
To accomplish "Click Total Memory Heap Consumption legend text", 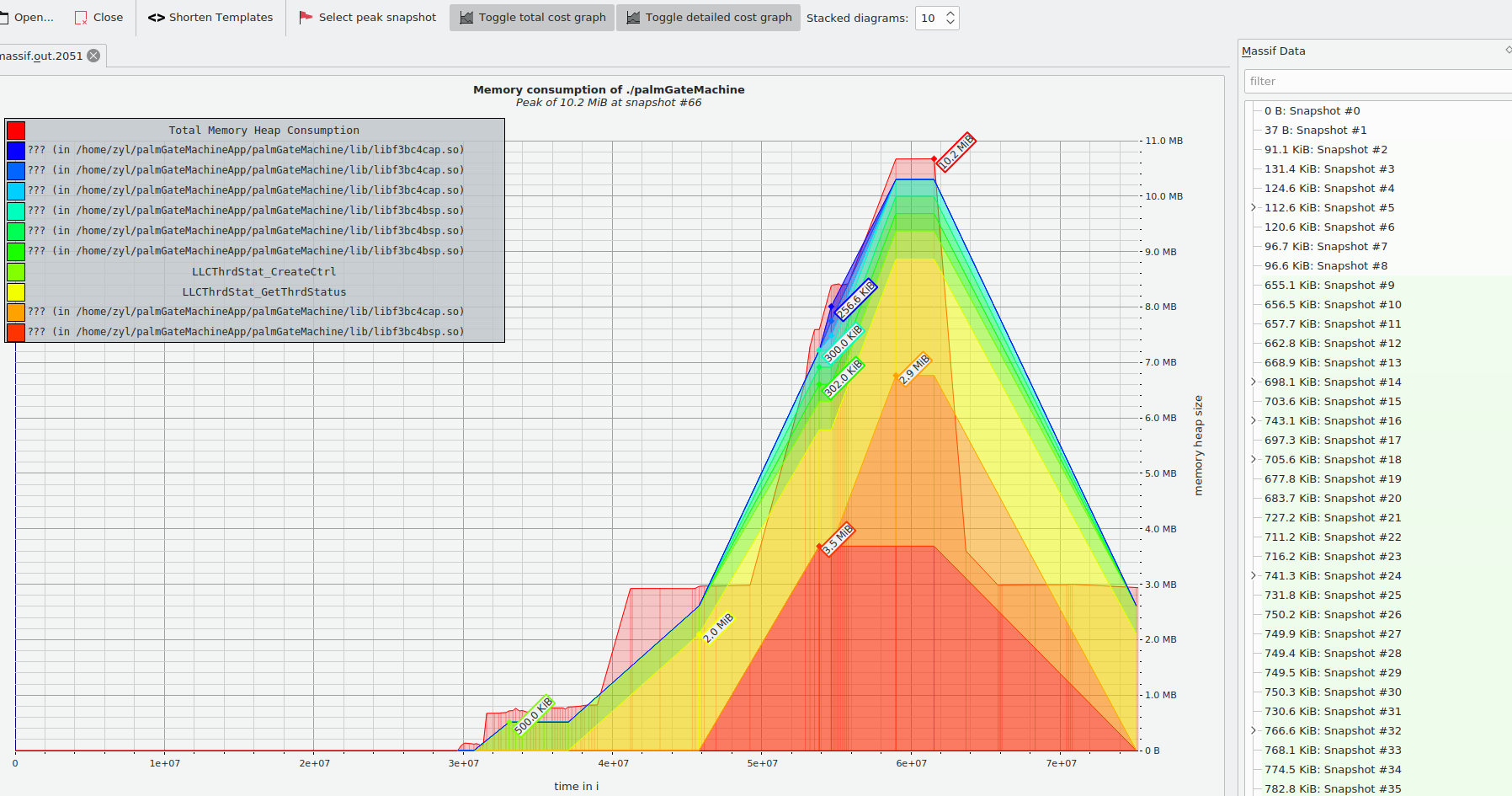I will [264, 131].
